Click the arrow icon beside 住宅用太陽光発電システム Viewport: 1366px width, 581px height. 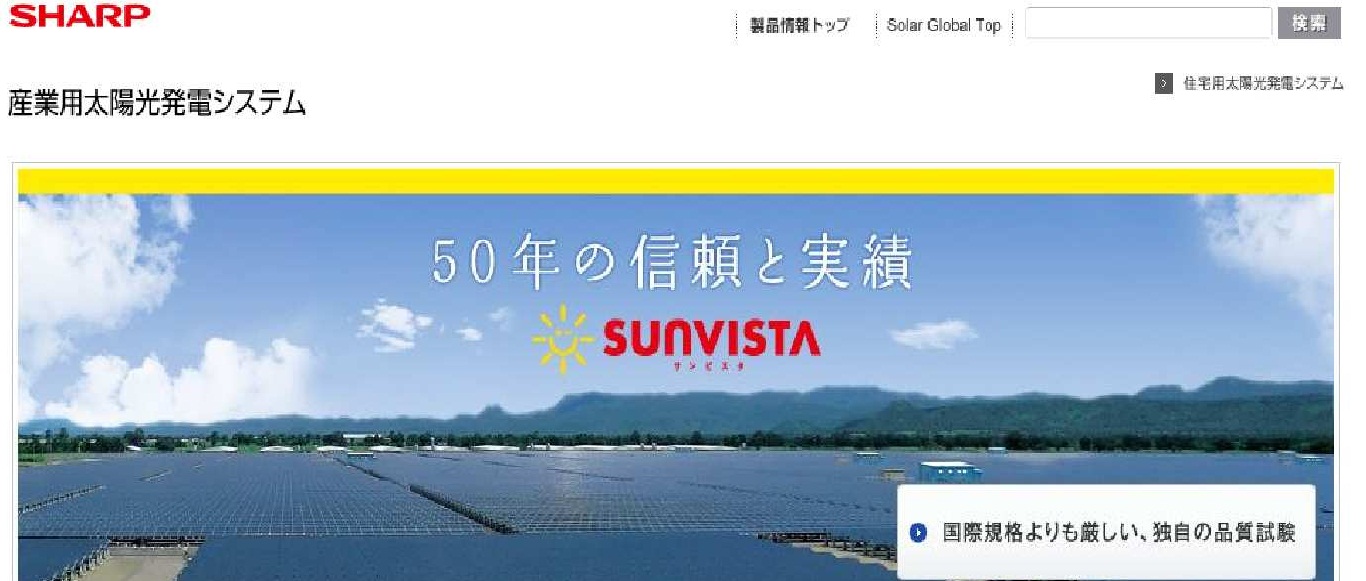coord(1164,83)
